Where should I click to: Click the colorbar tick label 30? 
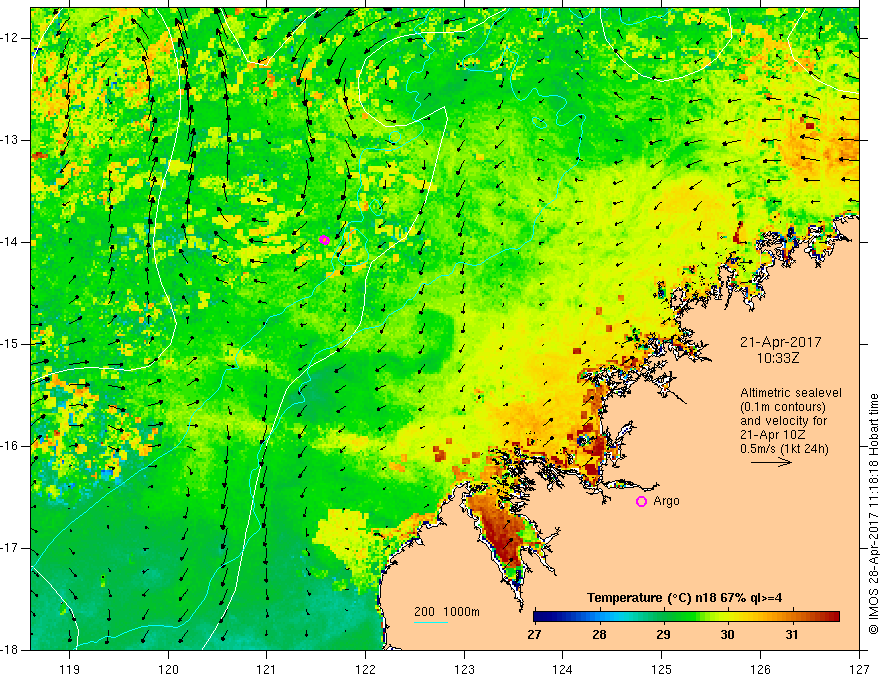coord(727,635)
